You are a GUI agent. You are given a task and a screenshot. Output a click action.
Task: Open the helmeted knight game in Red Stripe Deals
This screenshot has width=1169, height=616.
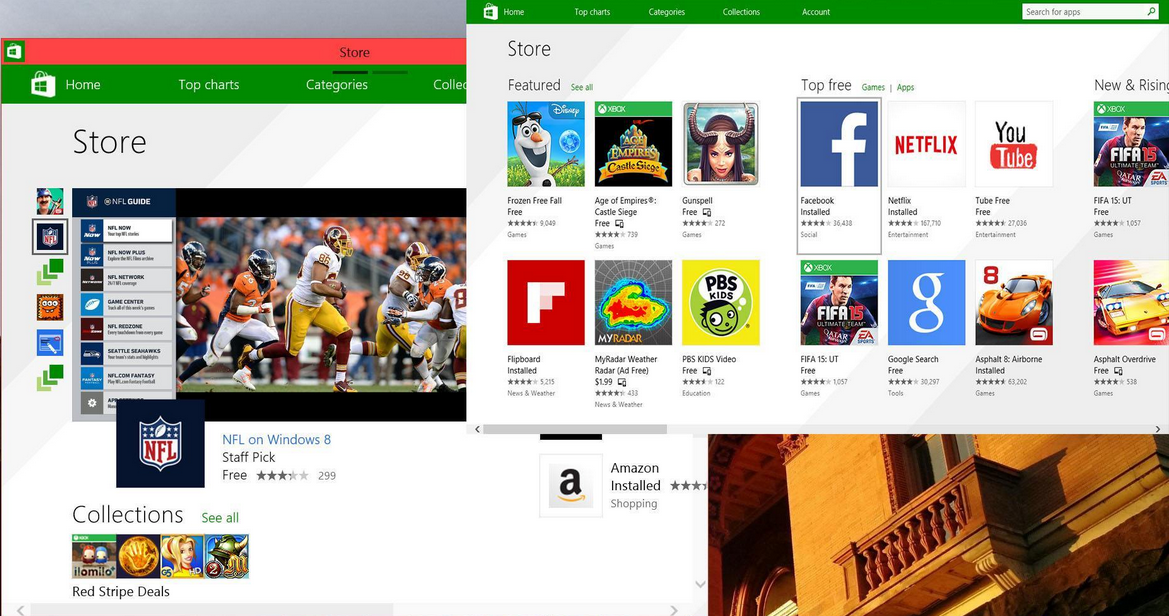pos(227,556)
